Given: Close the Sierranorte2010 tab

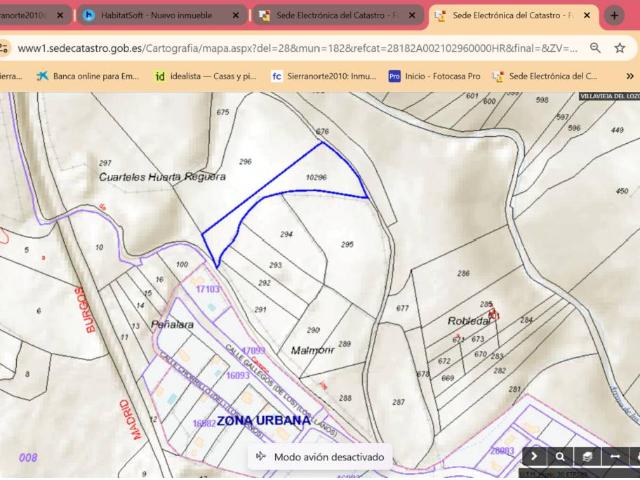Looking at the screenshot, I should coord(60,16).
